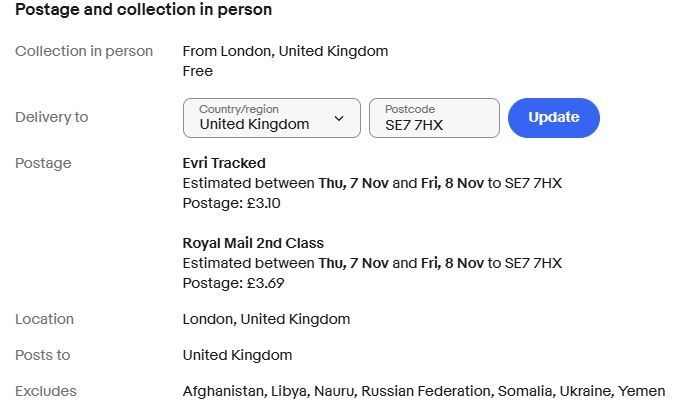Click the 'Excludes' row label

click(x=46, y=391)
